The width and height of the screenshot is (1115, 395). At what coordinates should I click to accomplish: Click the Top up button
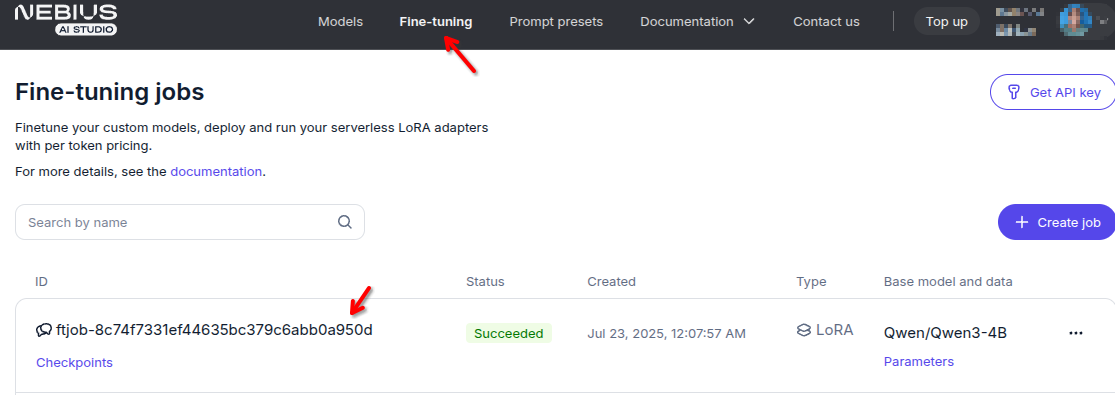pos(946,21)
